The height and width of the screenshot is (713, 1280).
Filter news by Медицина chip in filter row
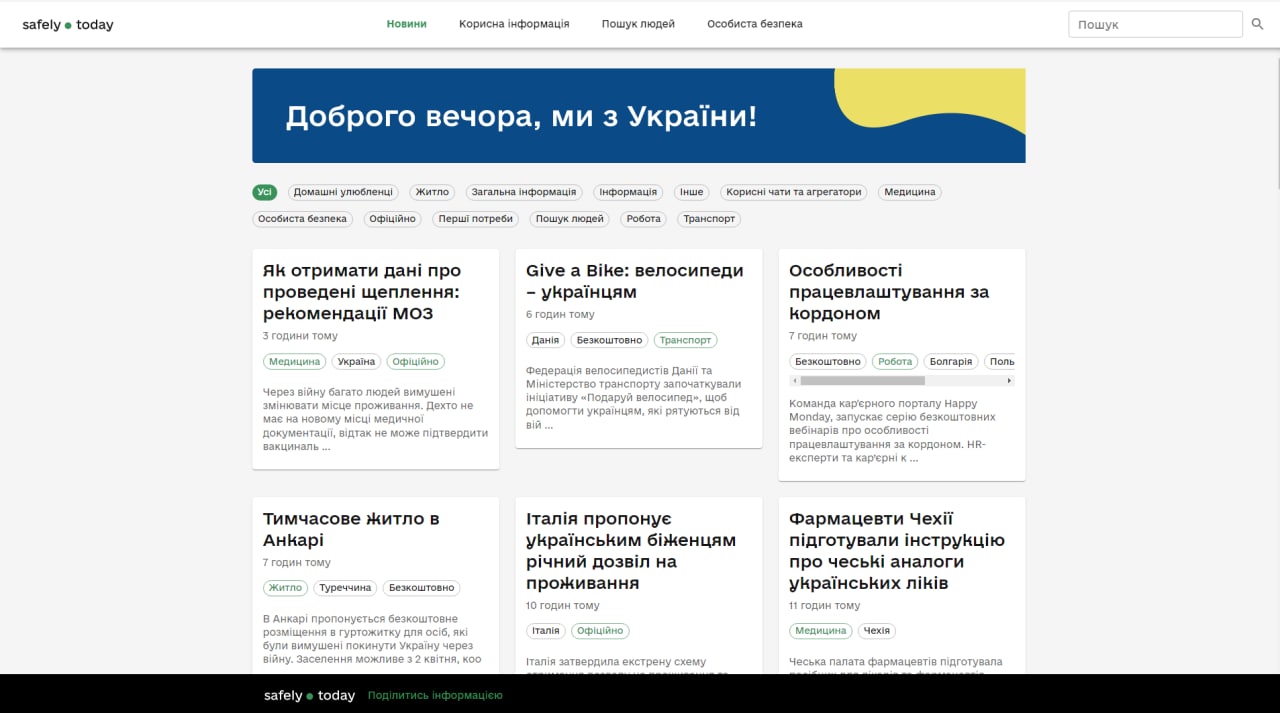pos(909,192)
